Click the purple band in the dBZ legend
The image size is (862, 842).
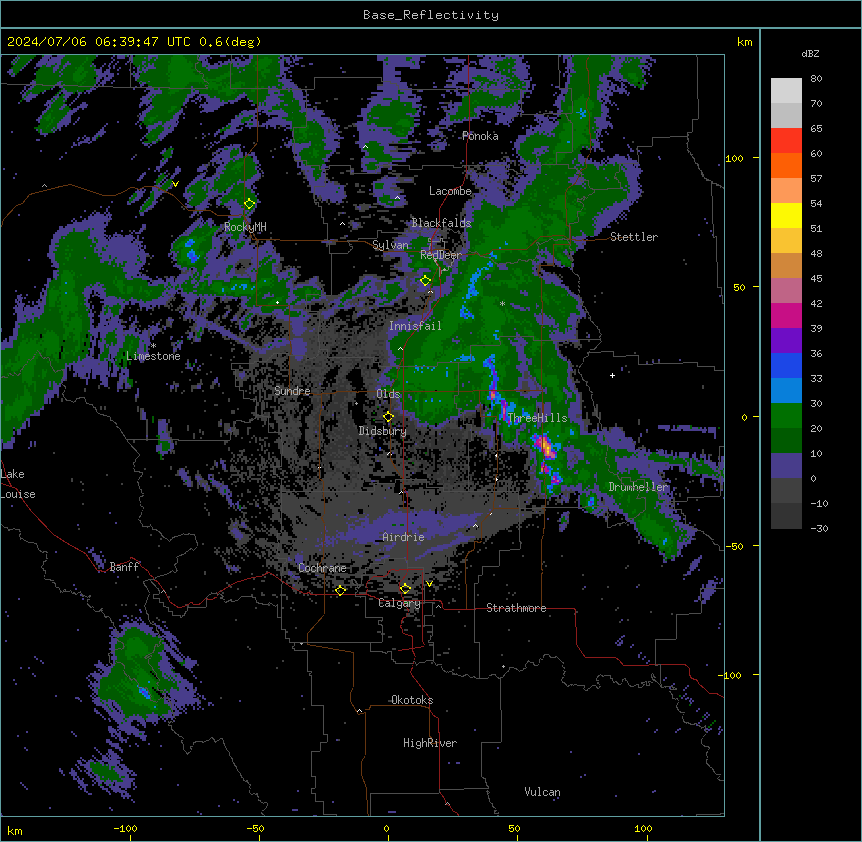[786, 341]
